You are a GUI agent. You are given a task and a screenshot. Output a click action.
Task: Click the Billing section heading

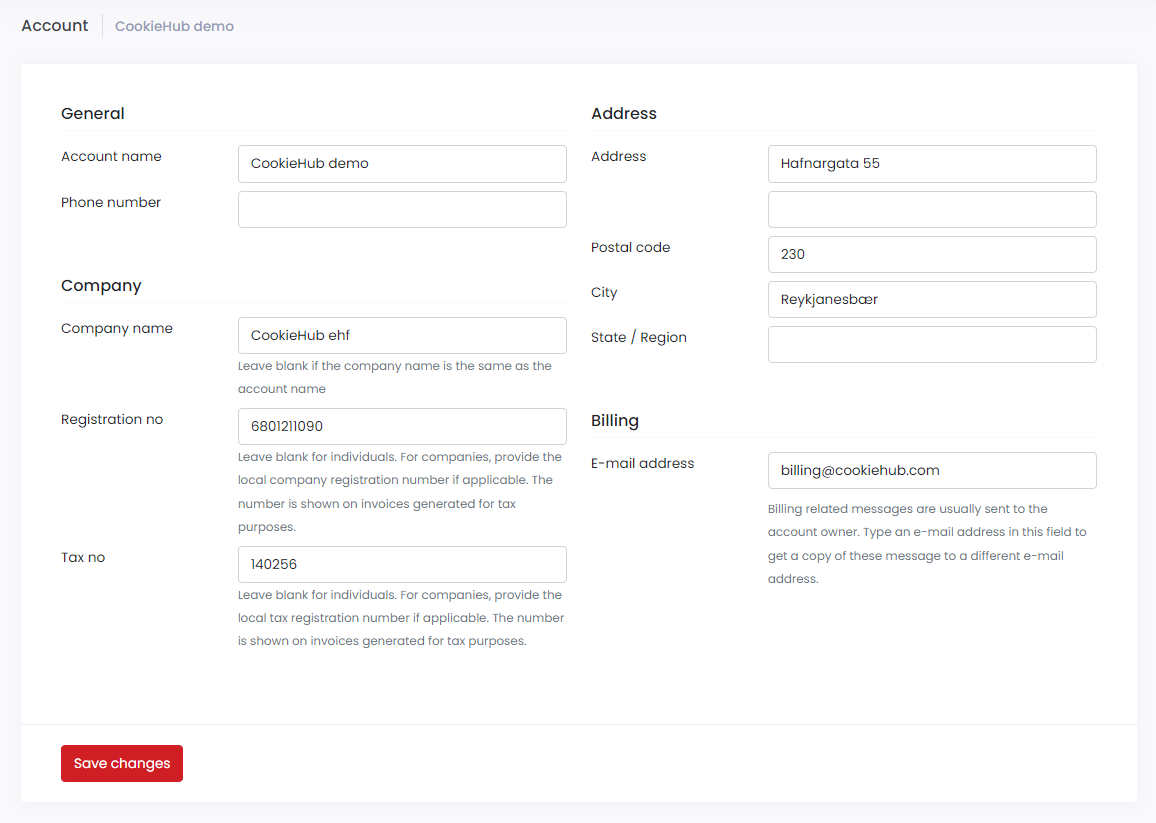614,420
